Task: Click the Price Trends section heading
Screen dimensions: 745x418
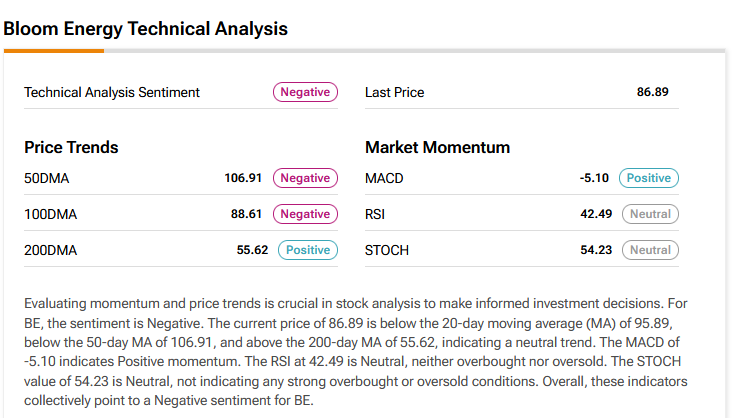Action: pyautogui.click(x=71, y=147)
